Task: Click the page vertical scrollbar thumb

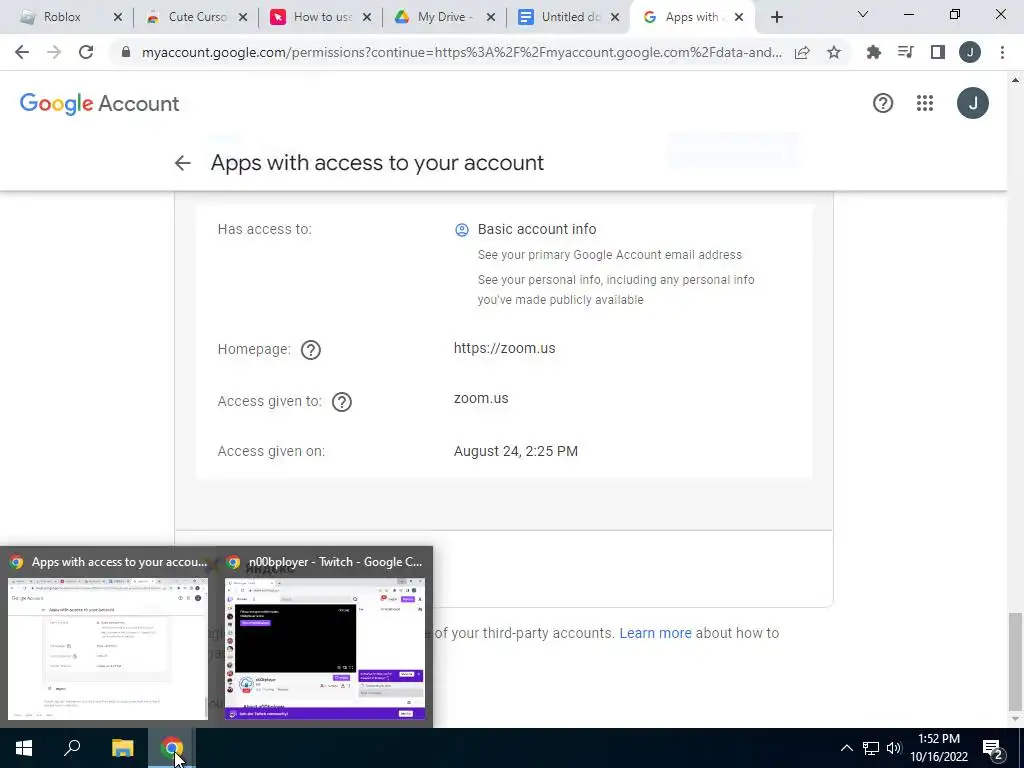Action: (x=1015, y=661)
